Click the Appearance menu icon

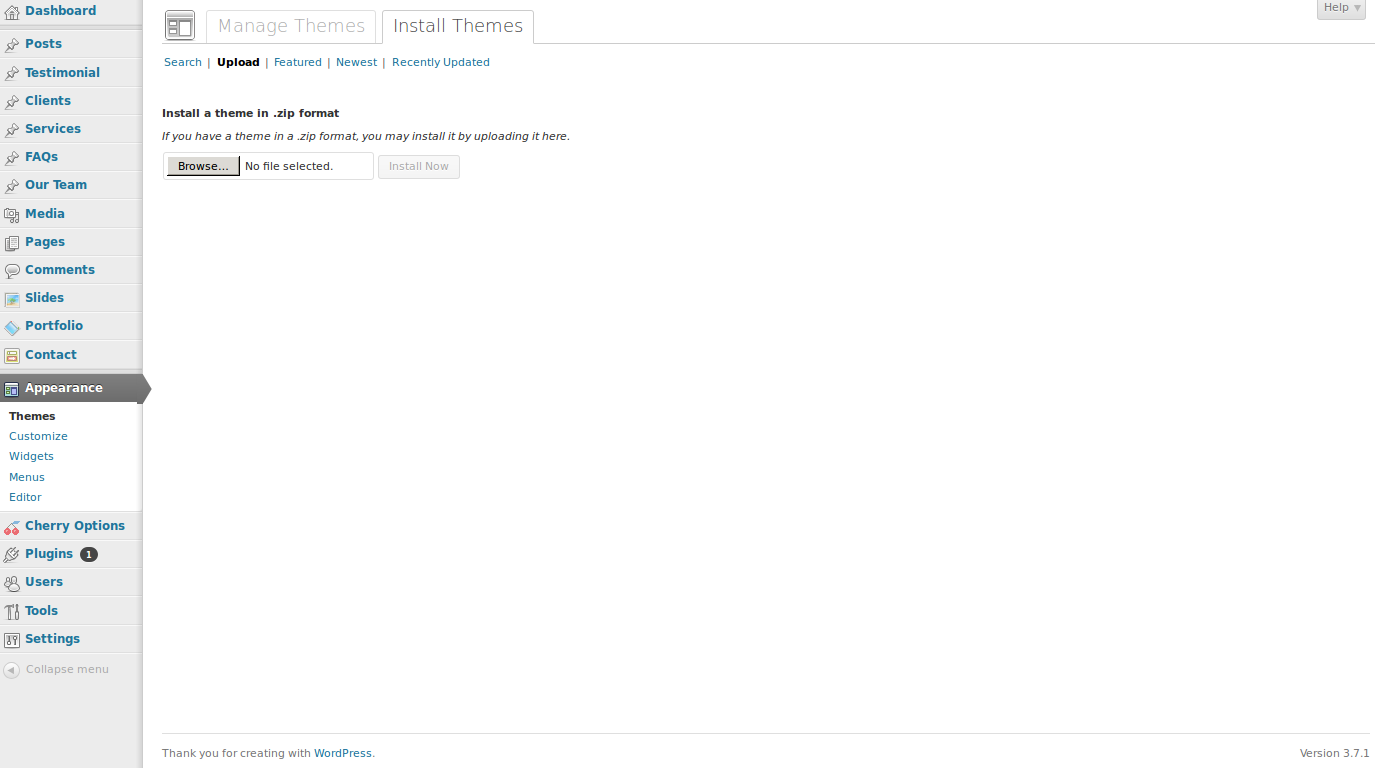click(x=12, y=388)
